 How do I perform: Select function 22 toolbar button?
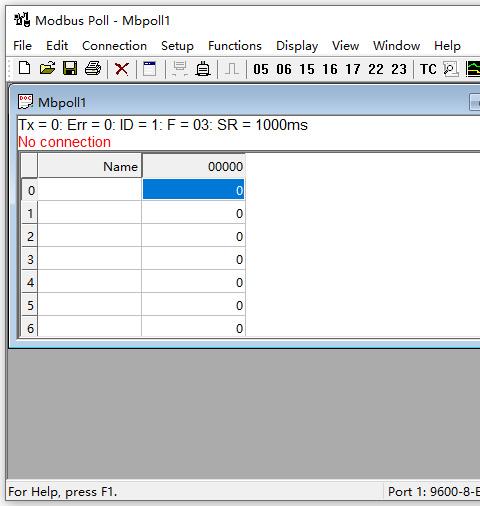click(376, 69)
